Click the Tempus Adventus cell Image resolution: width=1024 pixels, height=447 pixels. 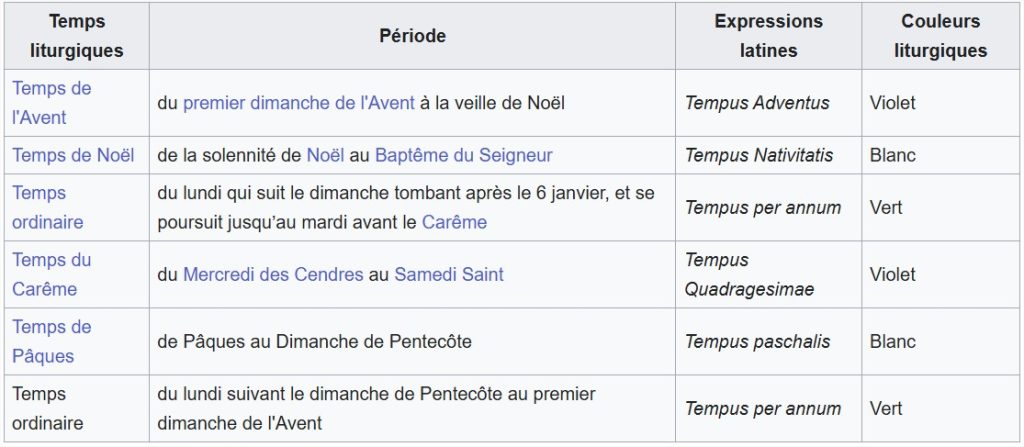tap(768, 103)
